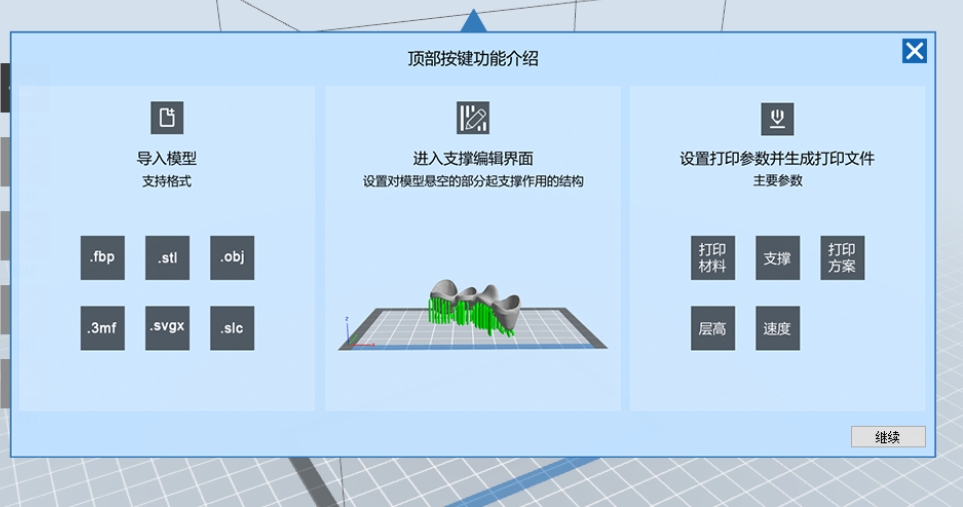Click the 支撑 parameter tile
Image resolution: width=963 pixels, height=507 pixels.
[778, 258]
